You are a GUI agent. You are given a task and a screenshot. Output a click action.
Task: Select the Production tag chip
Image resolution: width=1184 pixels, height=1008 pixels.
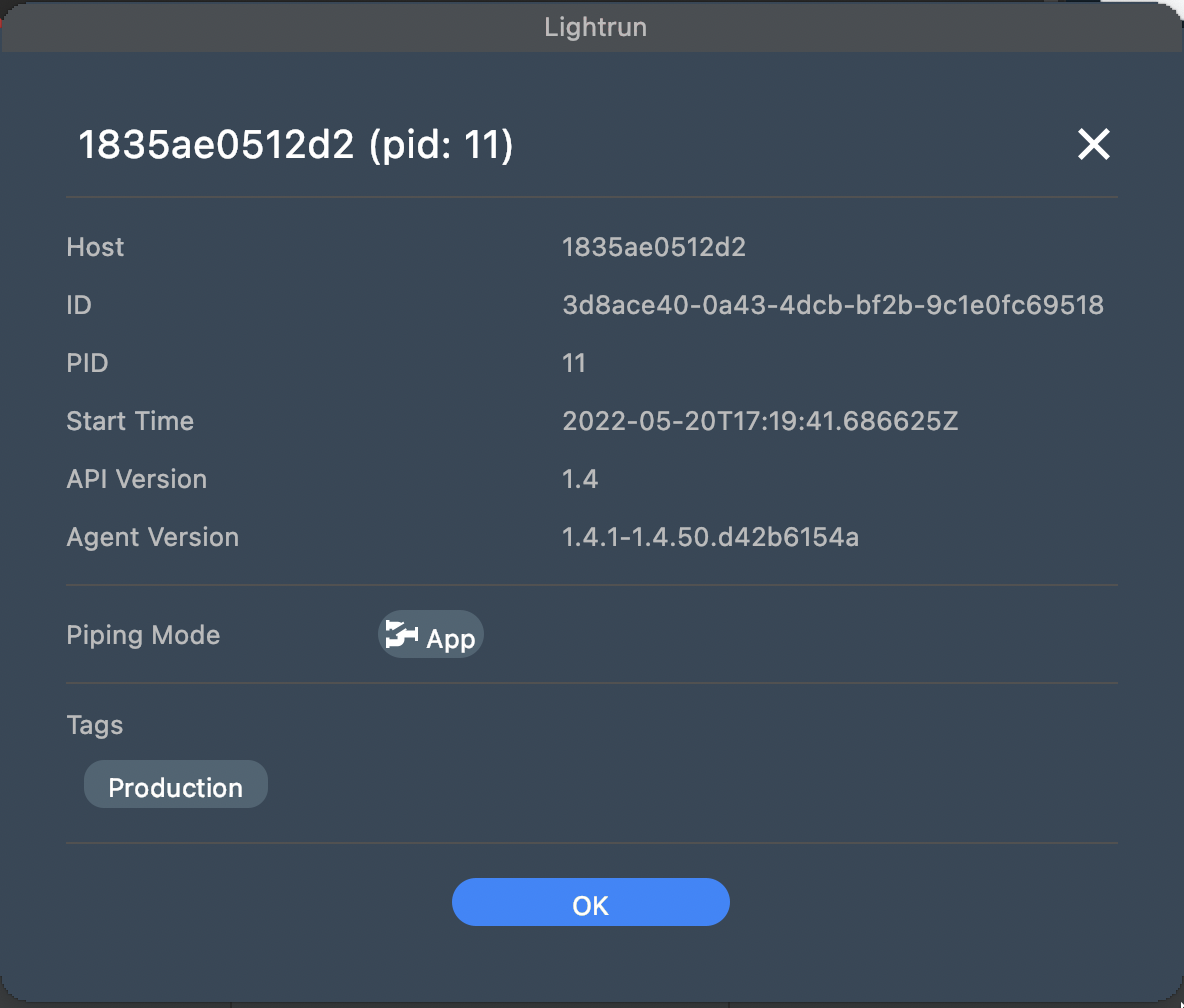[x=176, y=786]
